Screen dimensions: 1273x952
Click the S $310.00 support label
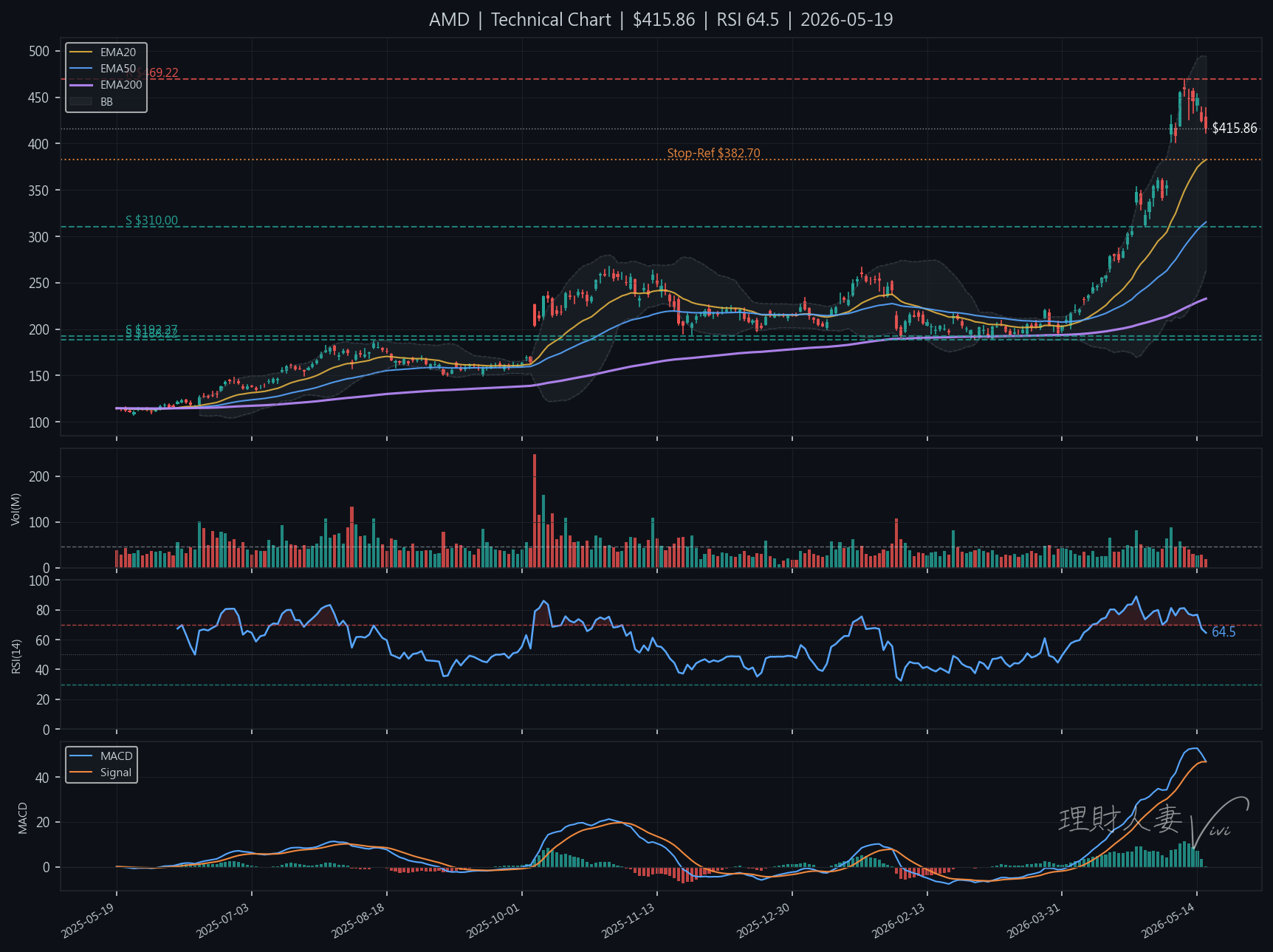point(151,221)
